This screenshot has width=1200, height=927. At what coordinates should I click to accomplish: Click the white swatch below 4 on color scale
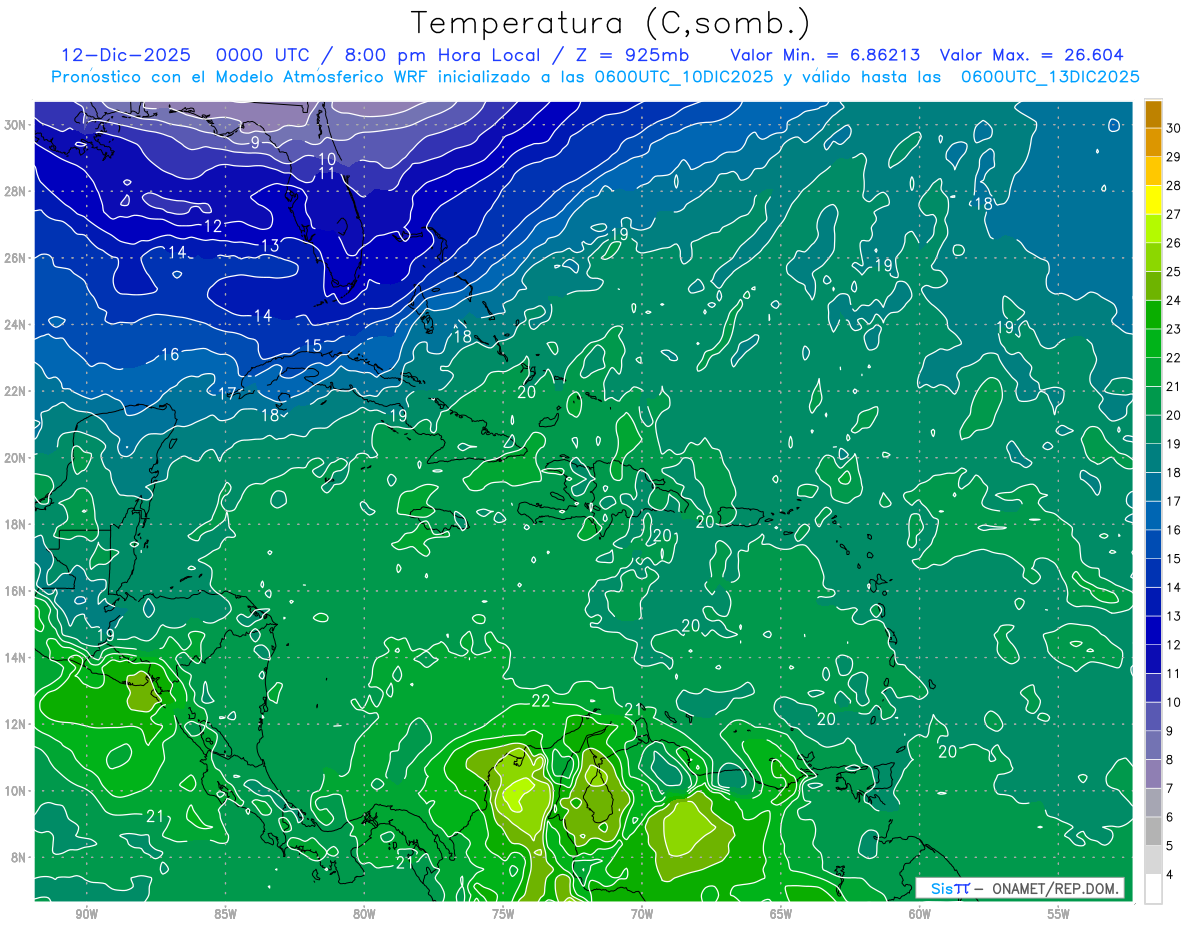[x=1153, y=889]
